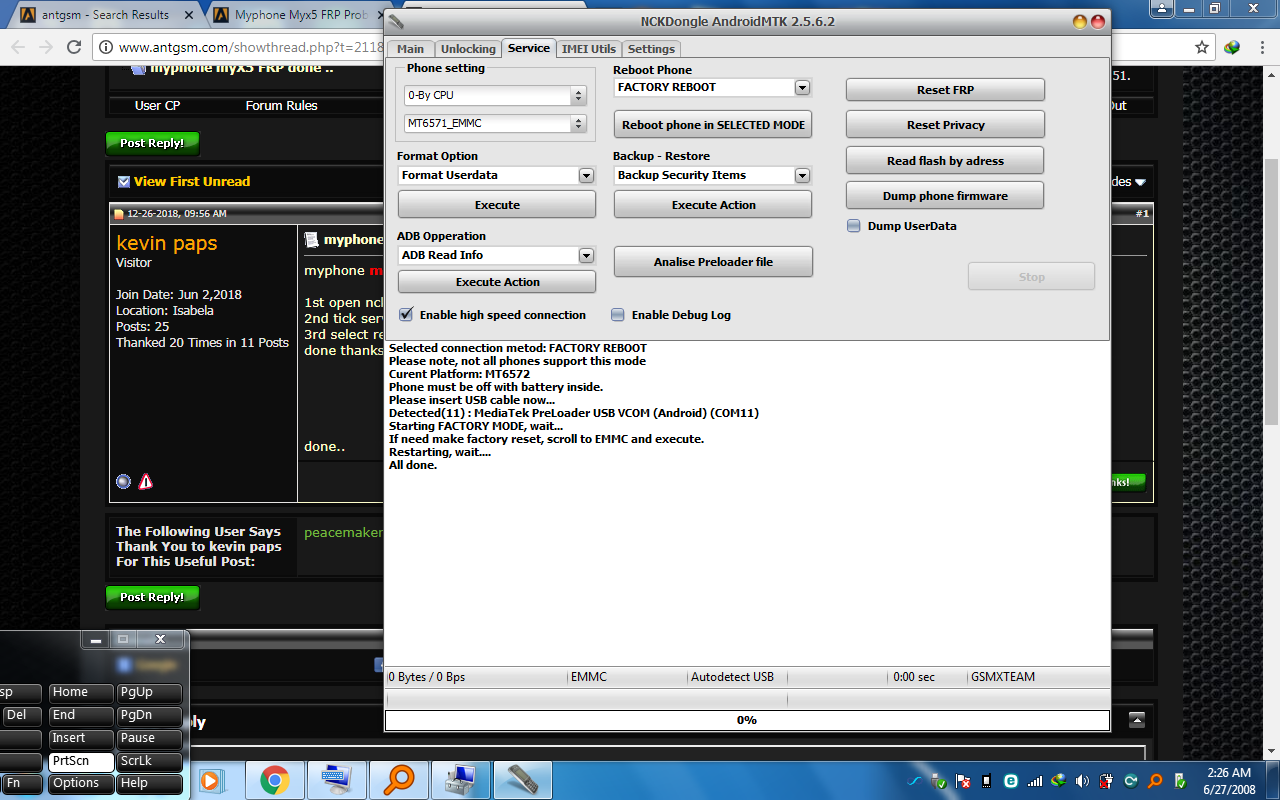Reload the page in Chrome
The image size is (1280, 800).
pyautogui.click(x=74, y=47)
